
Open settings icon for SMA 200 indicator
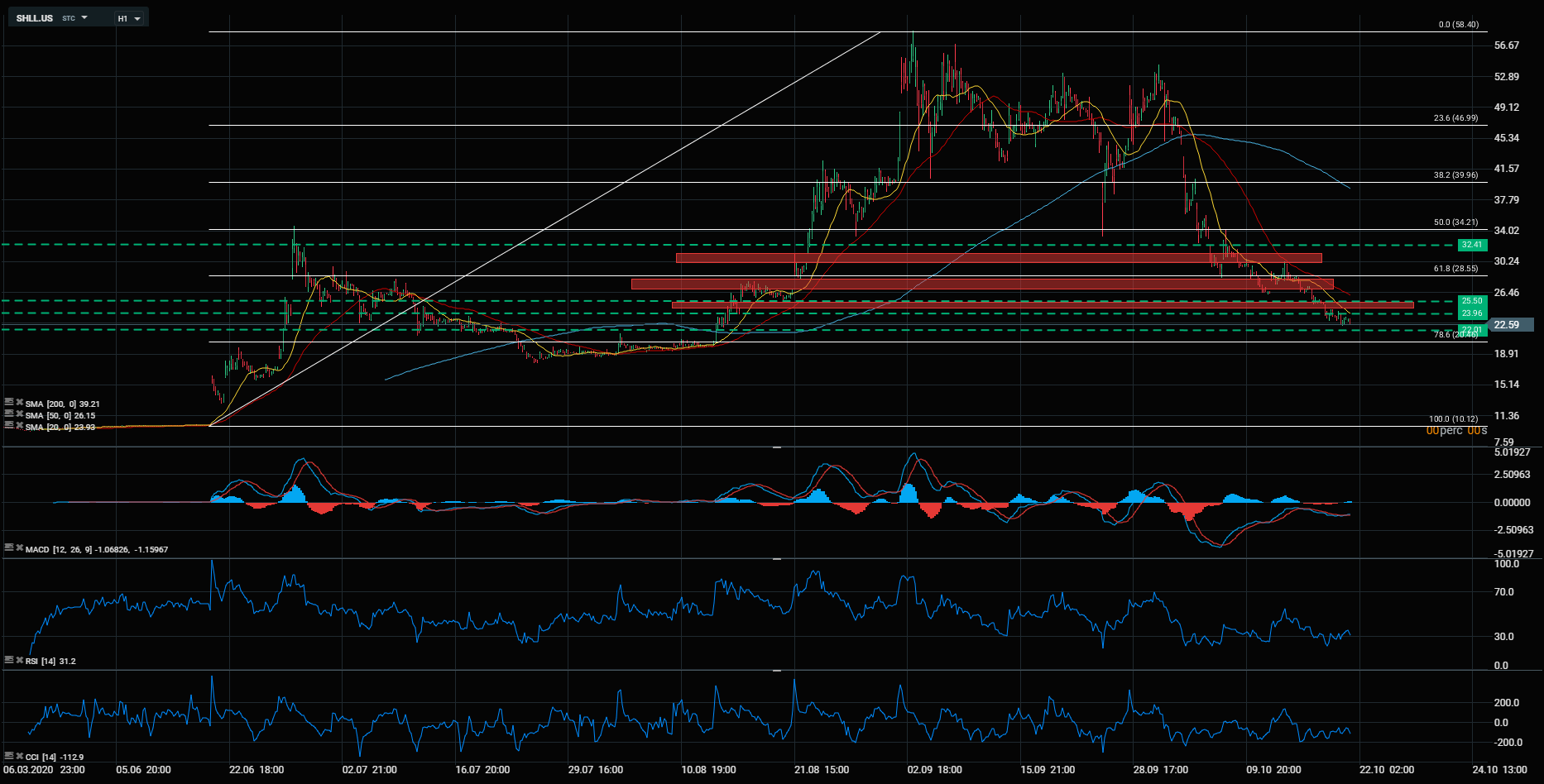9,402
